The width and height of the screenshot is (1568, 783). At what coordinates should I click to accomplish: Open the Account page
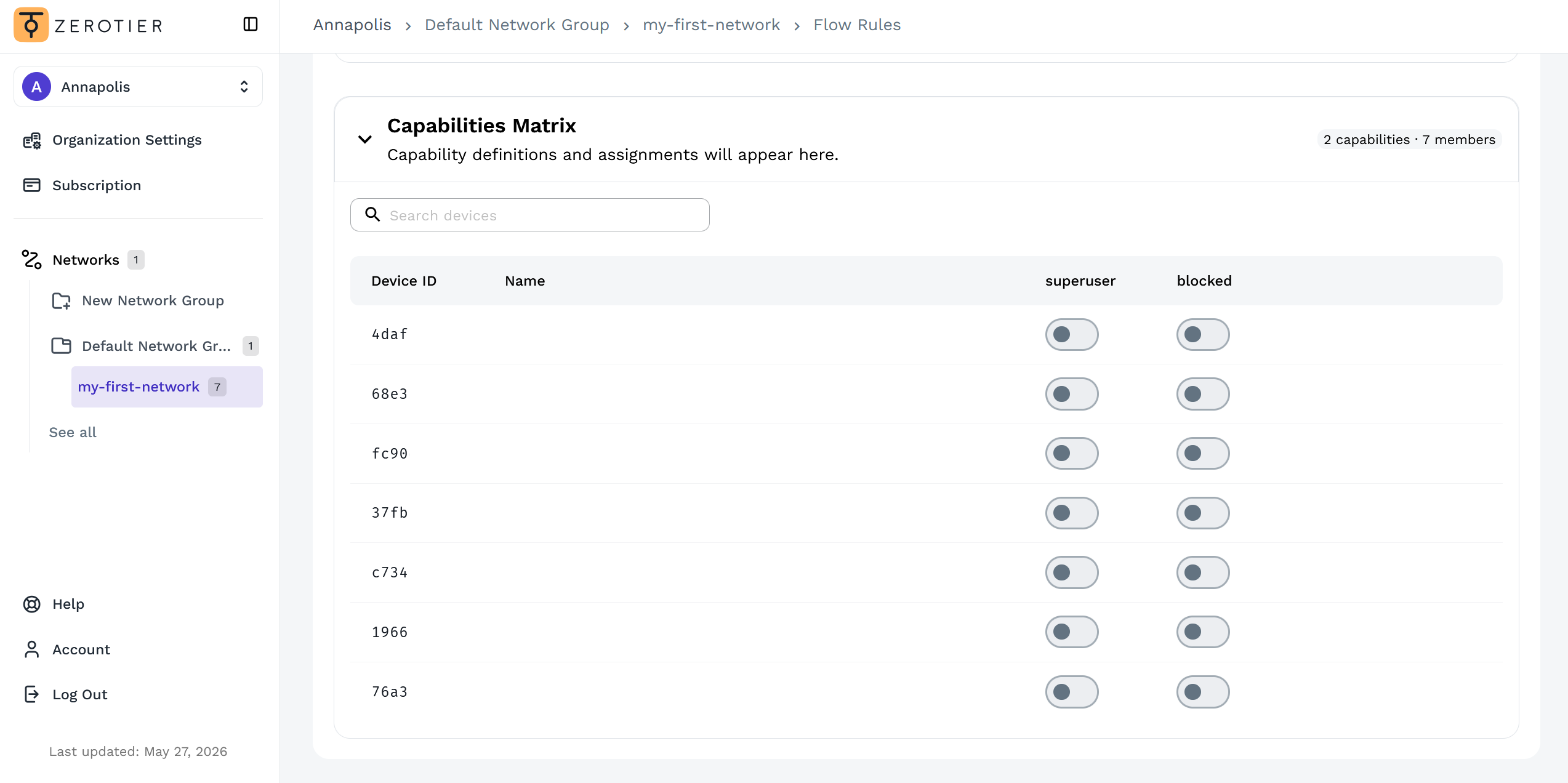(x=81, y=649)
